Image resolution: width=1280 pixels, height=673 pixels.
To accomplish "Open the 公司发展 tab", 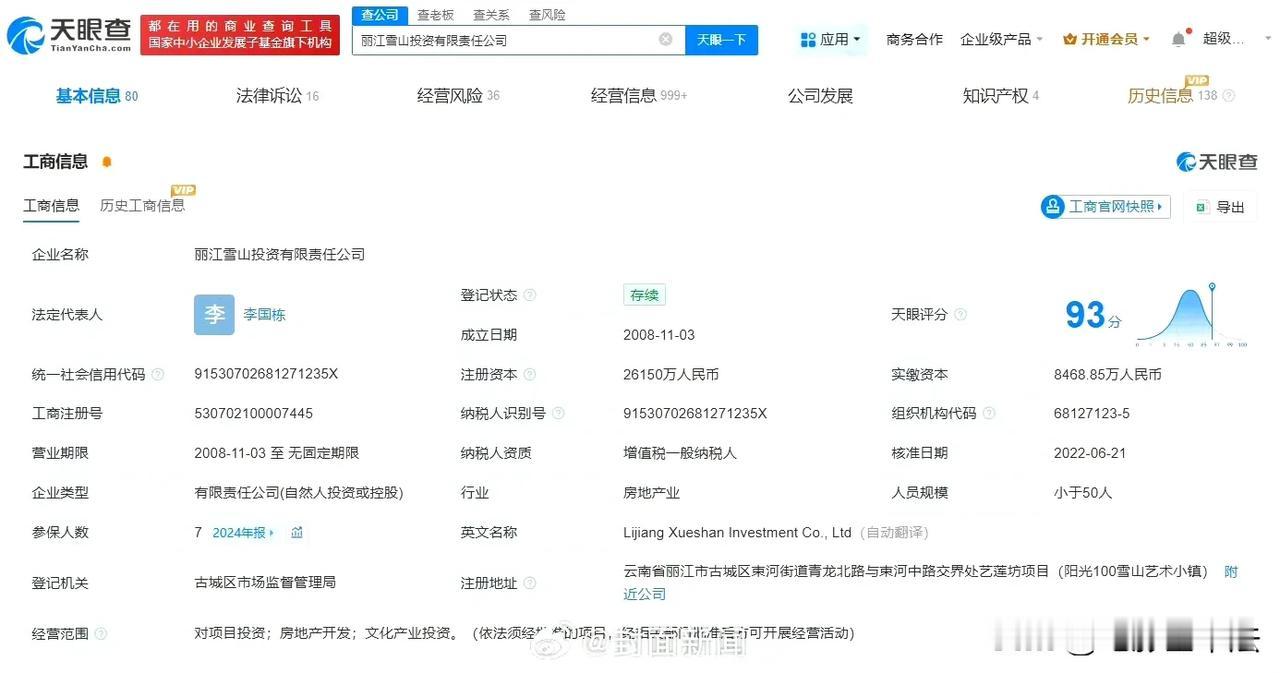I will [x=820, y=96].
